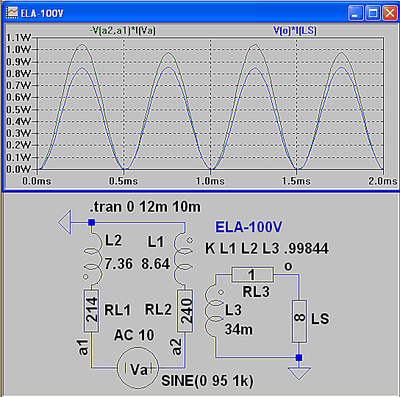
Task: Click the 0.0W vertical axis label
Action: click(18, 169)
